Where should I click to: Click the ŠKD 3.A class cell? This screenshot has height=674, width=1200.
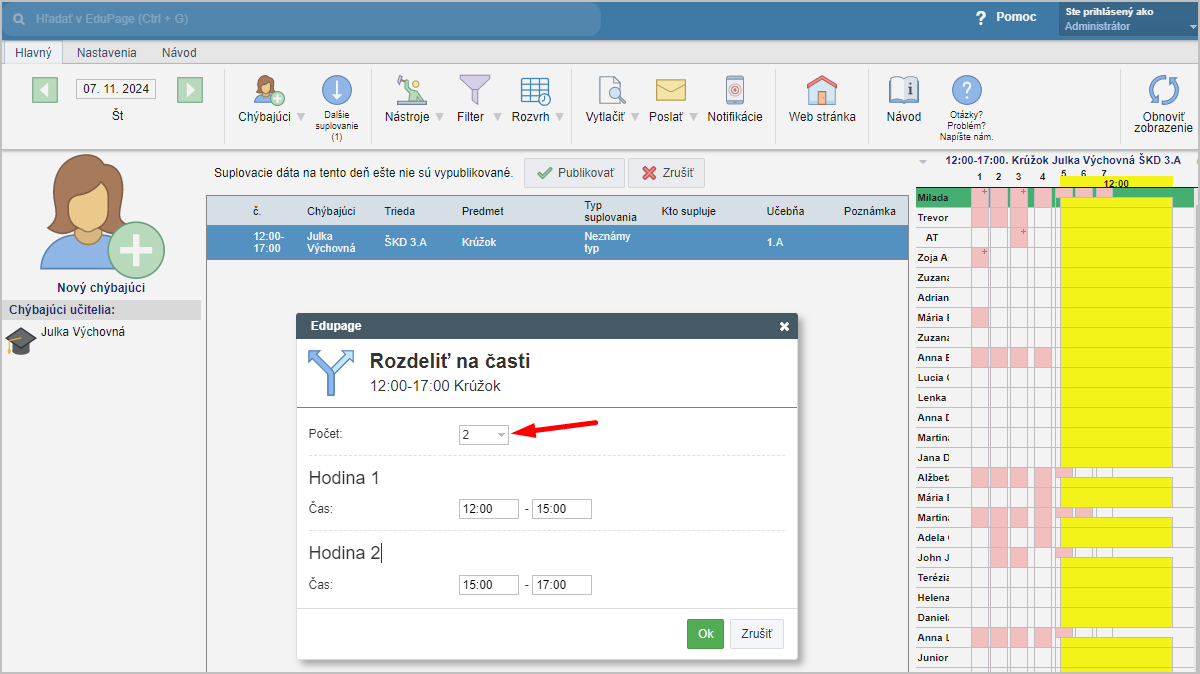pyautogui.click(x=406, y=242)
